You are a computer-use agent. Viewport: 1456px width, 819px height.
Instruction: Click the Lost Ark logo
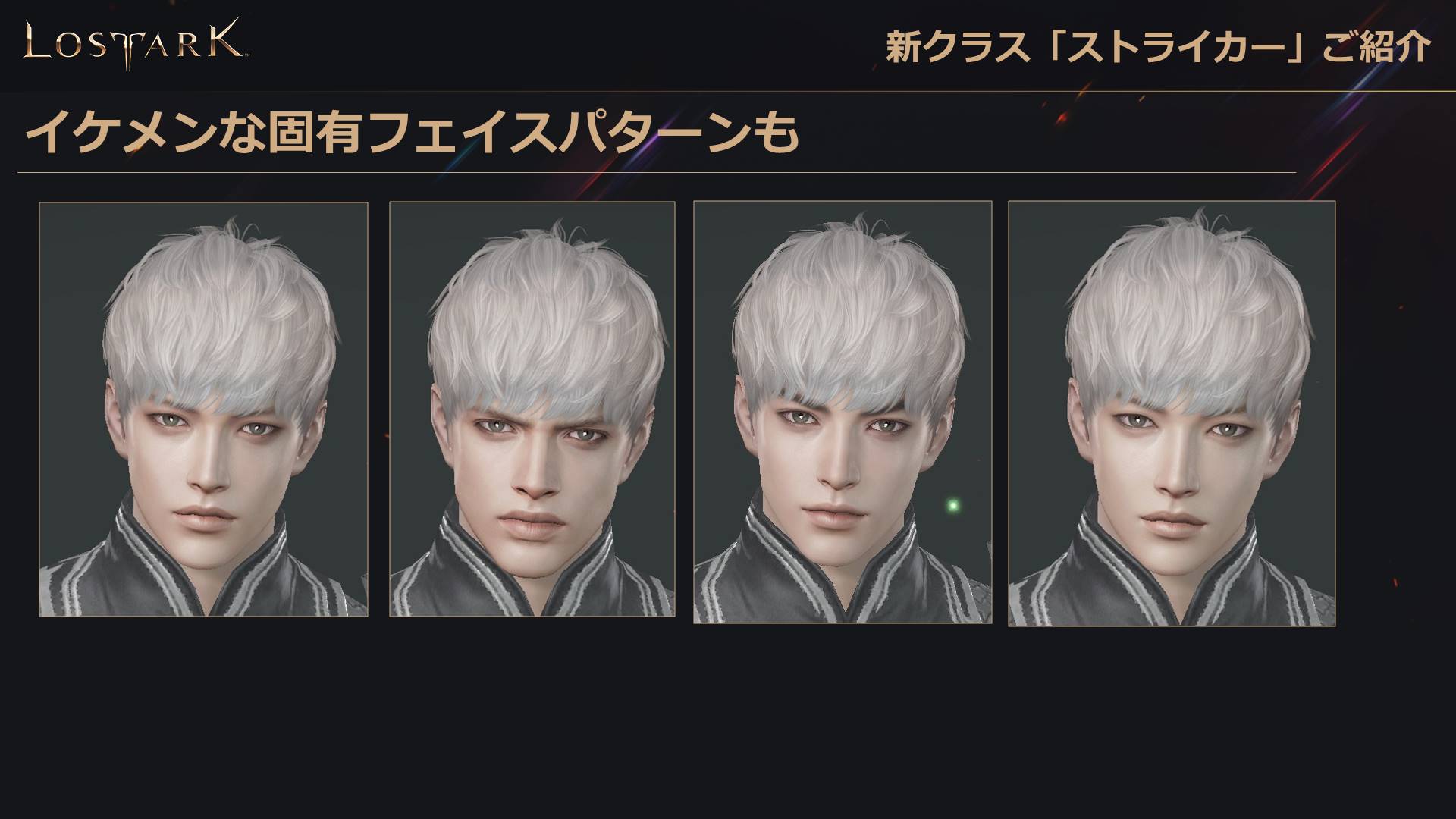pos(133,45)
